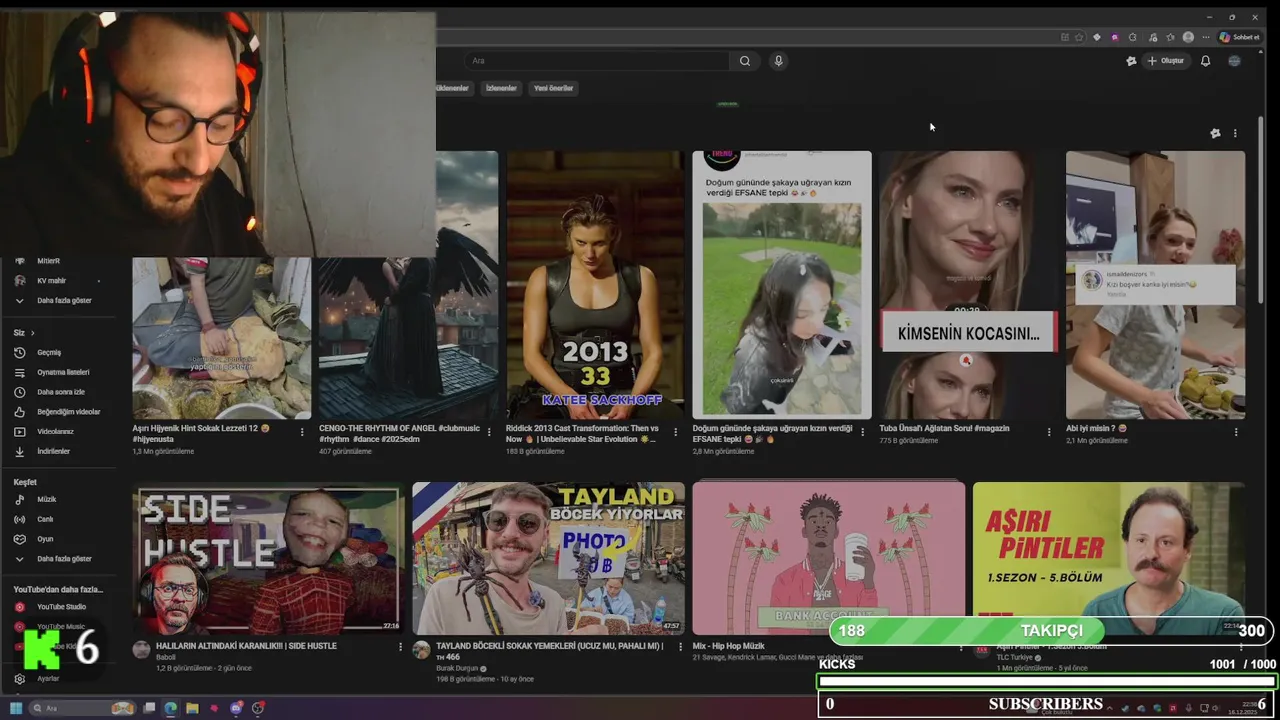Open browser settings ellipsis menu

[x=1206, y=37]
